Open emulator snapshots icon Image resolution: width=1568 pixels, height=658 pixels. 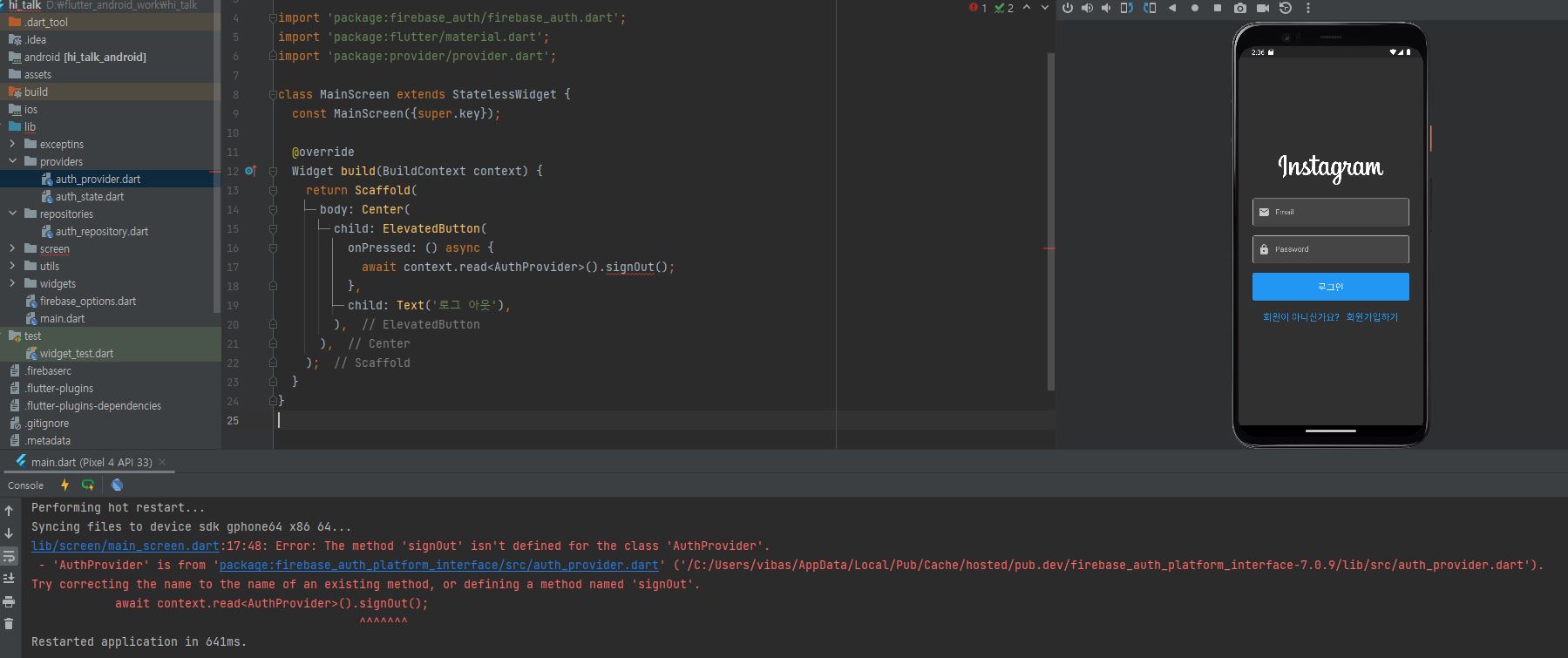point(1286,8)
